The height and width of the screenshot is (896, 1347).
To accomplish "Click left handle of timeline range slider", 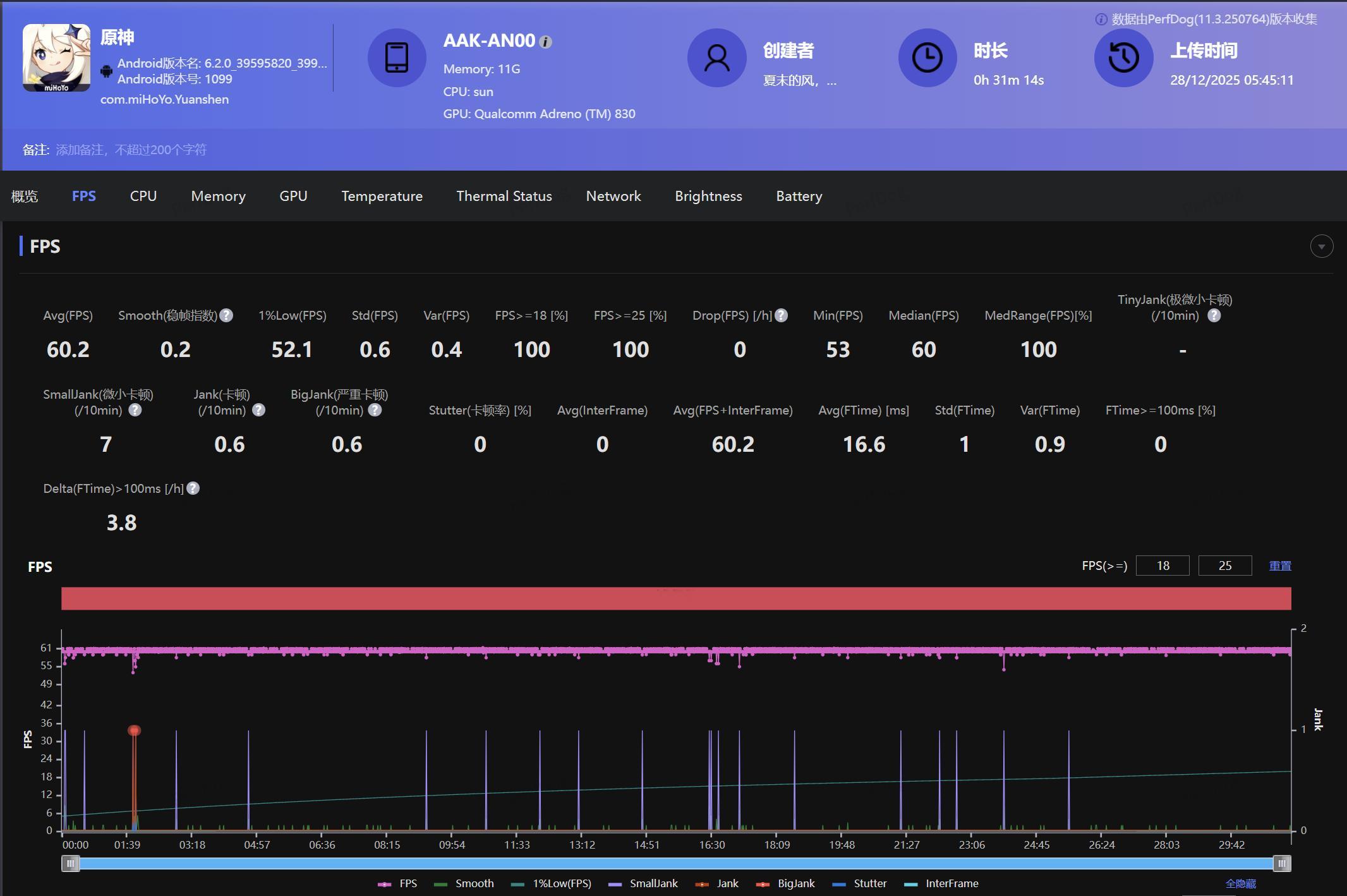I will click(70, 863).
